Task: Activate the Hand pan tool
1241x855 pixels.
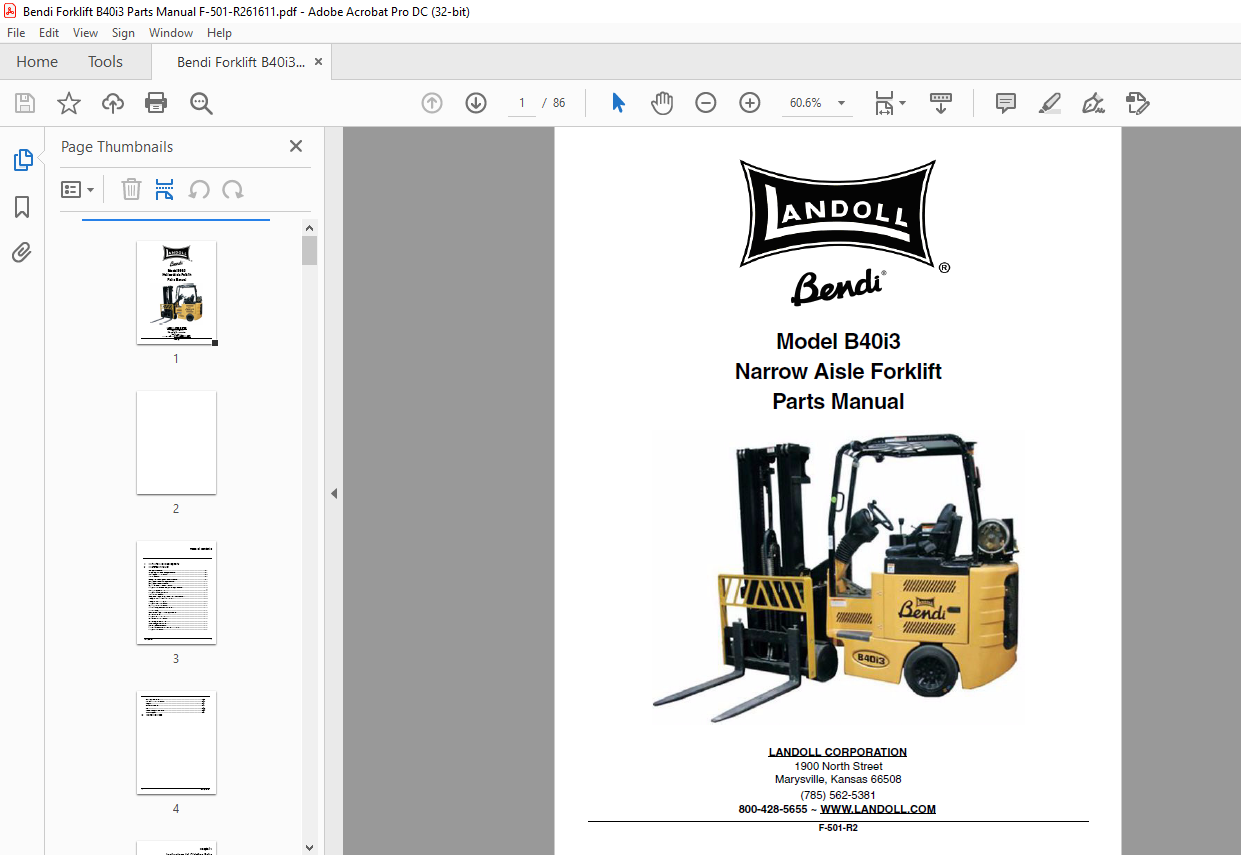Action: click(662, 103)
